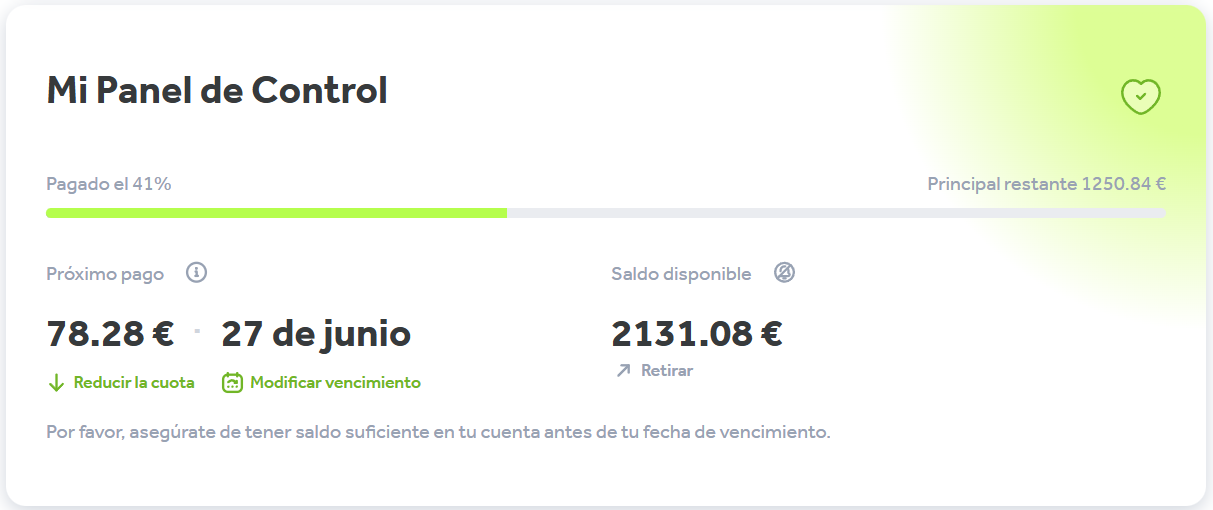Viewport: 1213px width, 510px height.
Task: Click the gray unfilled part of progress bar
Action: point(836,213)
